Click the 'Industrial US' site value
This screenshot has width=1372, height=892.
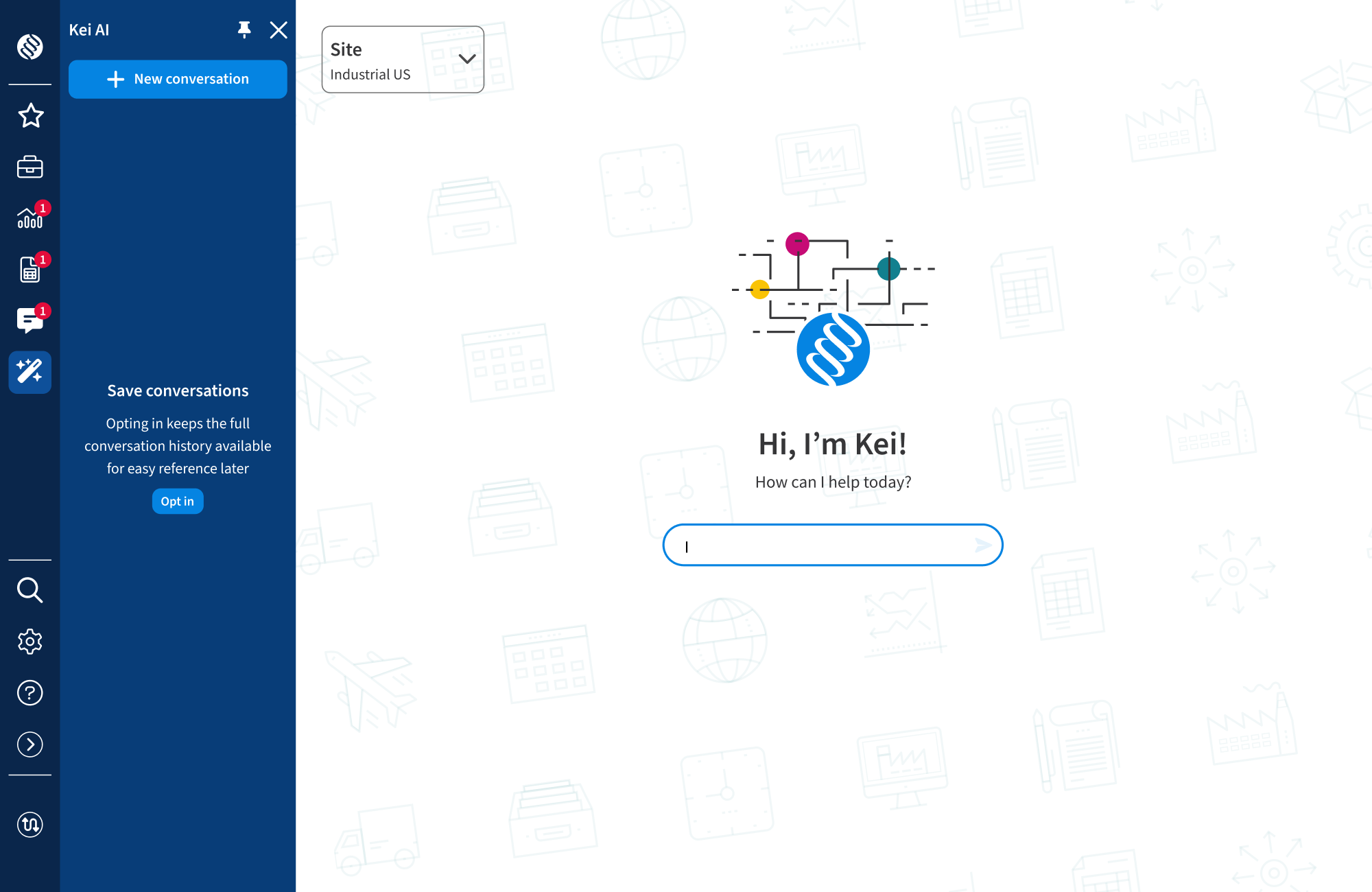(x=370, y=74)
